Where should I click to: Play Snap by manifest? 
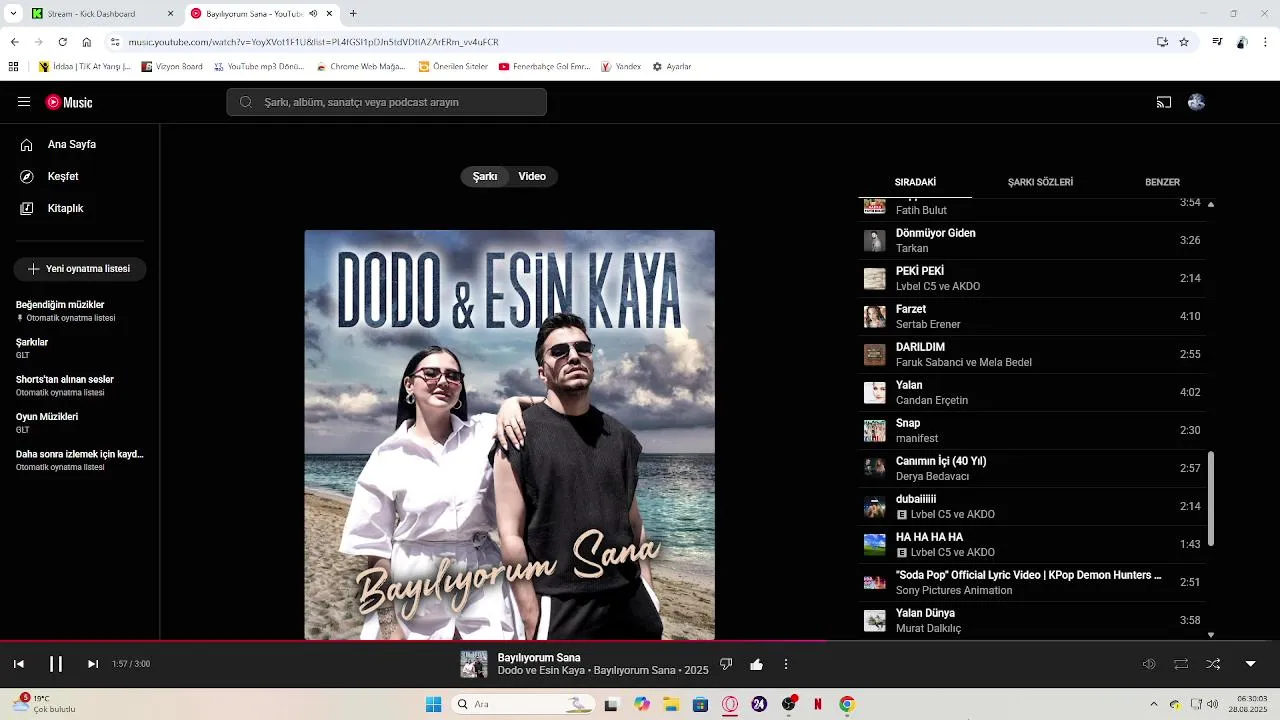[x=1032, y=431]
